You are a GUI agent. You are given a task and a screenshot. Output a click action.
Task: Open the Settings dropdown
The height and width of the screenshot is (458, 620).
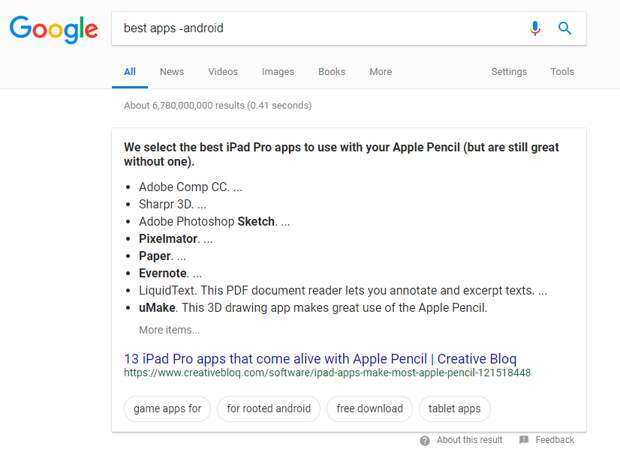click(x=509, y=72)
